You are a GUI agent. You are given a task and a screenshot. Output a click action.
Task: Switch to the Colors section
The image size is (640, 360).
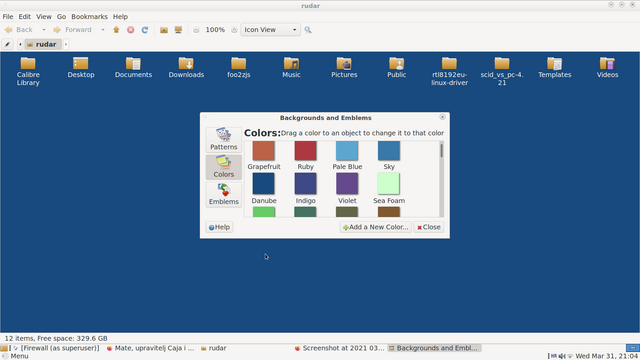click(224, 167)
